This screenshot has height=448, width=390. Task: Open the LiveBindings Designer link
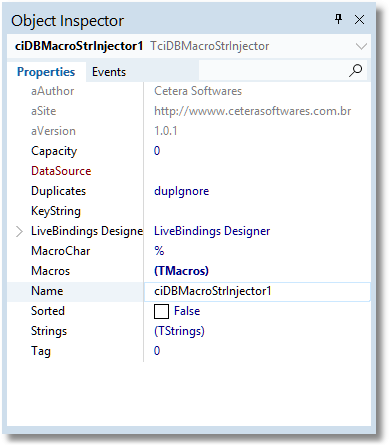pos(212,231)
